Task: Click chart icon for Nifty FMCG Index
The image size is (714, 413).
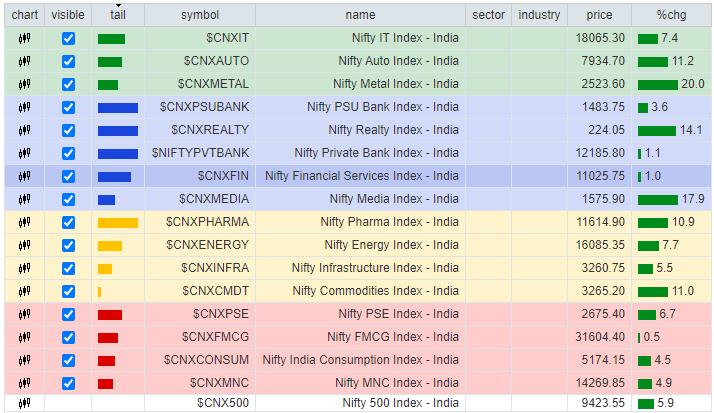Action: click(24, 337)
